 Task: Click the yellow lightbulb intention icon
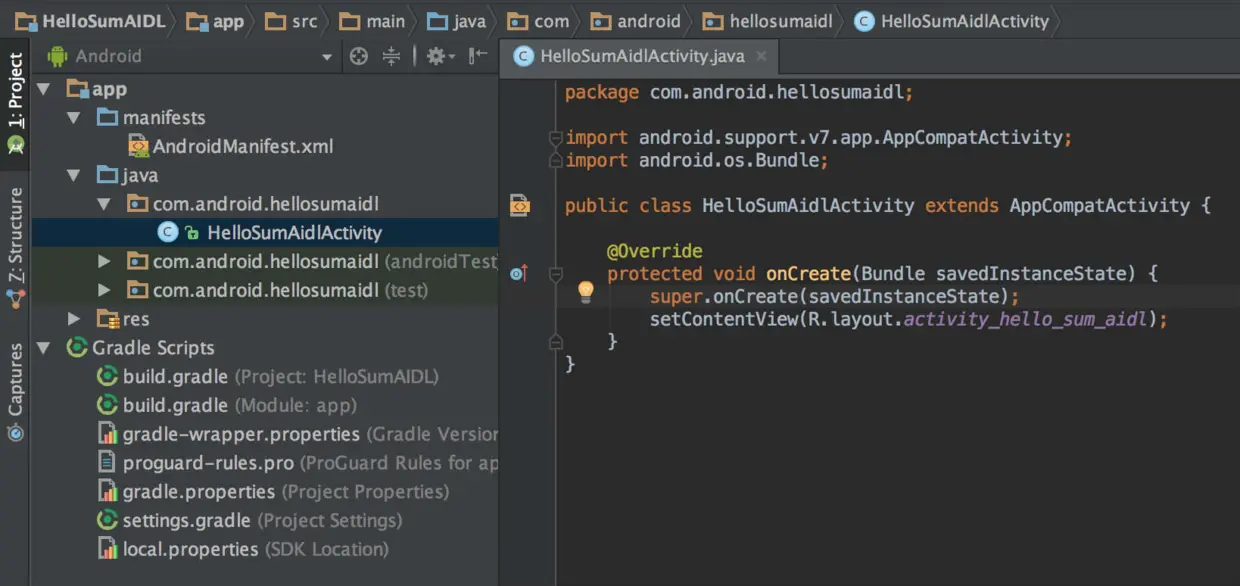coord(586,291)
